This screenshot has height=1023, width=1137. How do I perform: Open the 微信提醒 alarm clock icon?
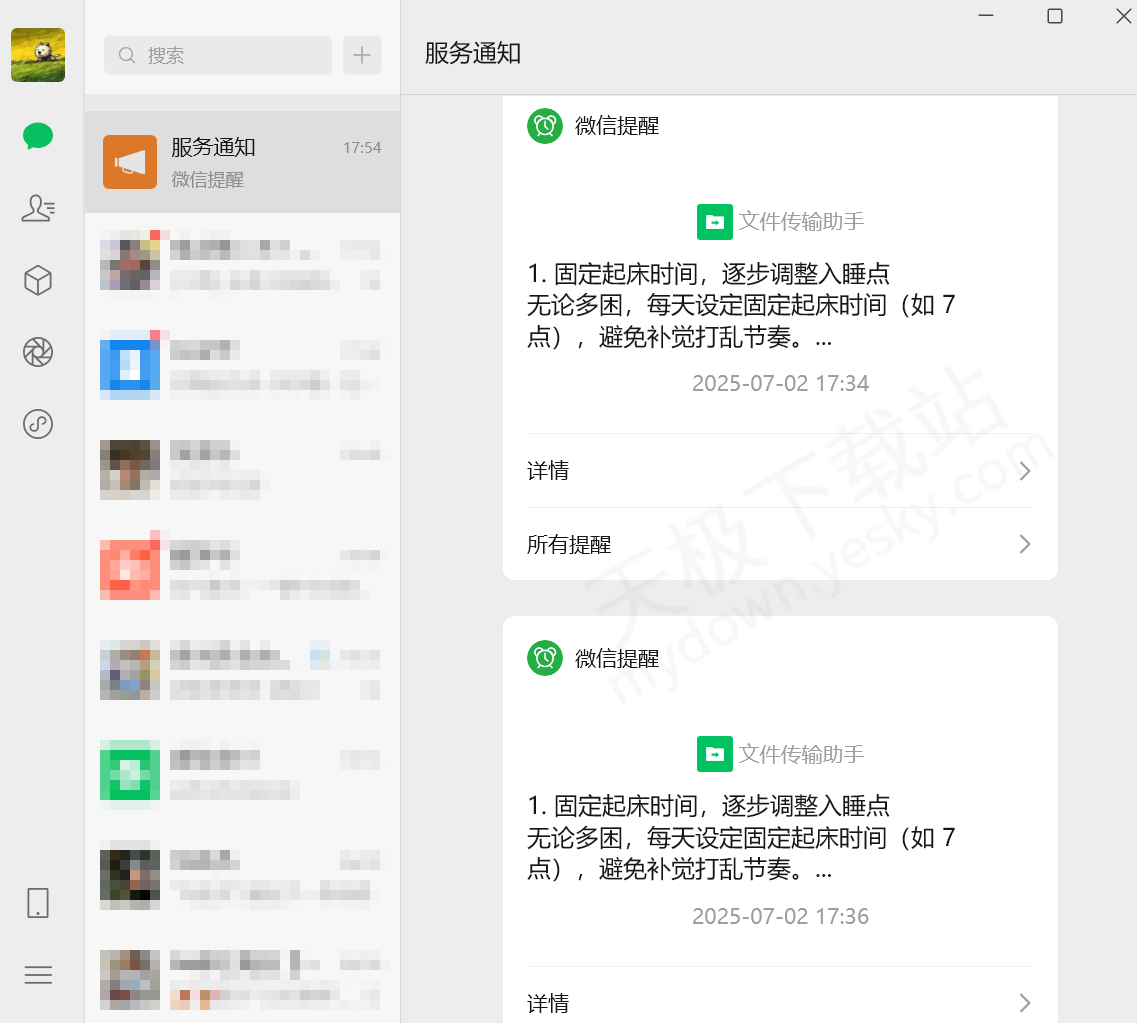(545, 126)
